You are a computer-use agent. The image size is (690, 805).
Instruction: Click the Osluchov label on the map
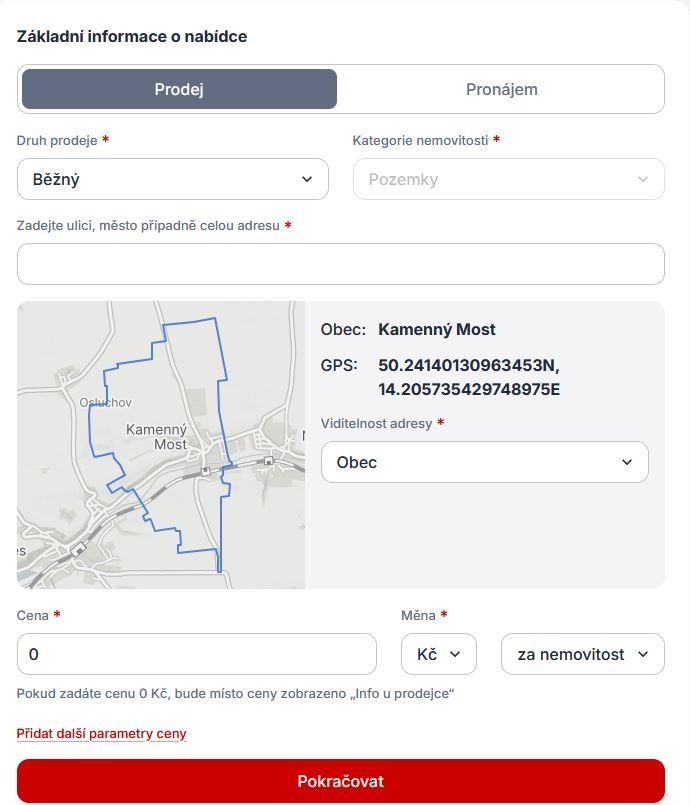coord(106,402)
